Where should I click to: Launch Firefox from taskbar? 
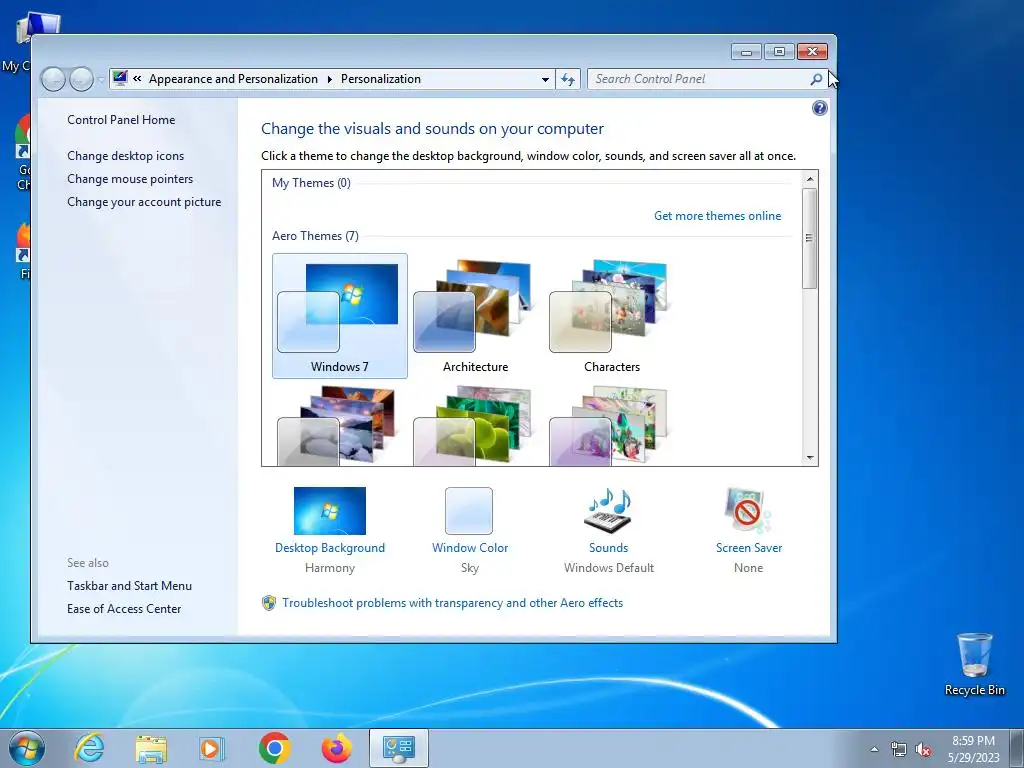(x=336, y=748)
